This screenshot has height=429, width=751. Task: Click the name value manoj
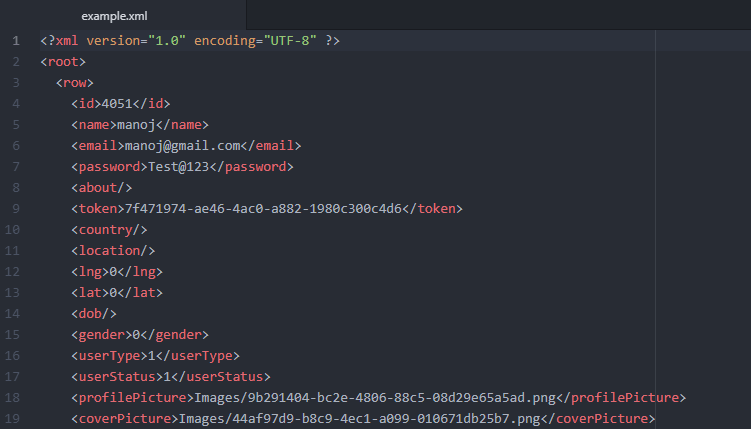(136, 125)
